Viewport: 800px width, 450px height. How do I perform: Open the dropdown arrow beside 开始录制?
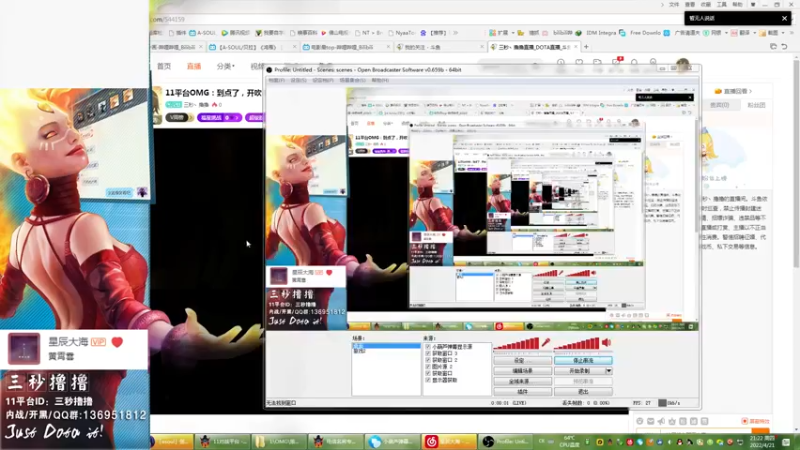[x=609, y=371]
